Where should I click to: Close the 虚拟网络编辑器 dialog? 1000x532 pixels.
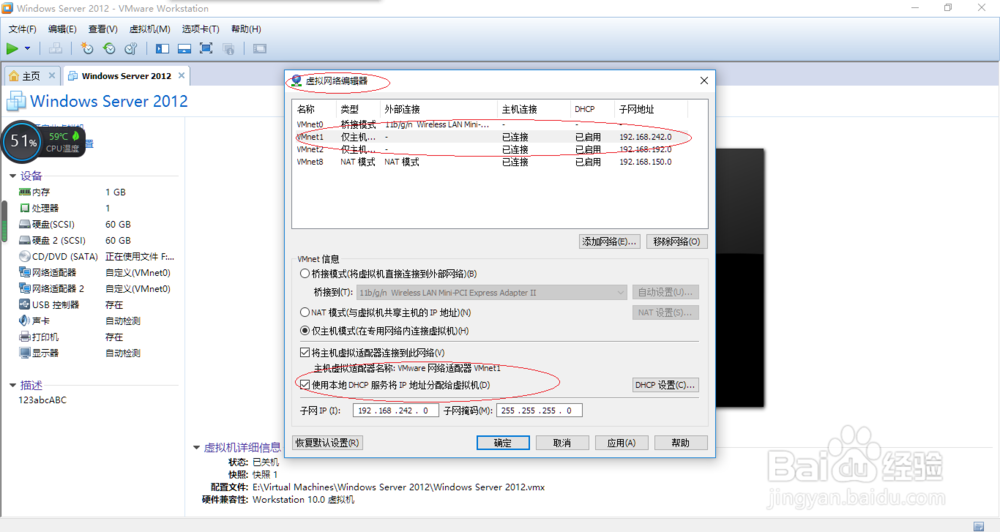[704, 80]
